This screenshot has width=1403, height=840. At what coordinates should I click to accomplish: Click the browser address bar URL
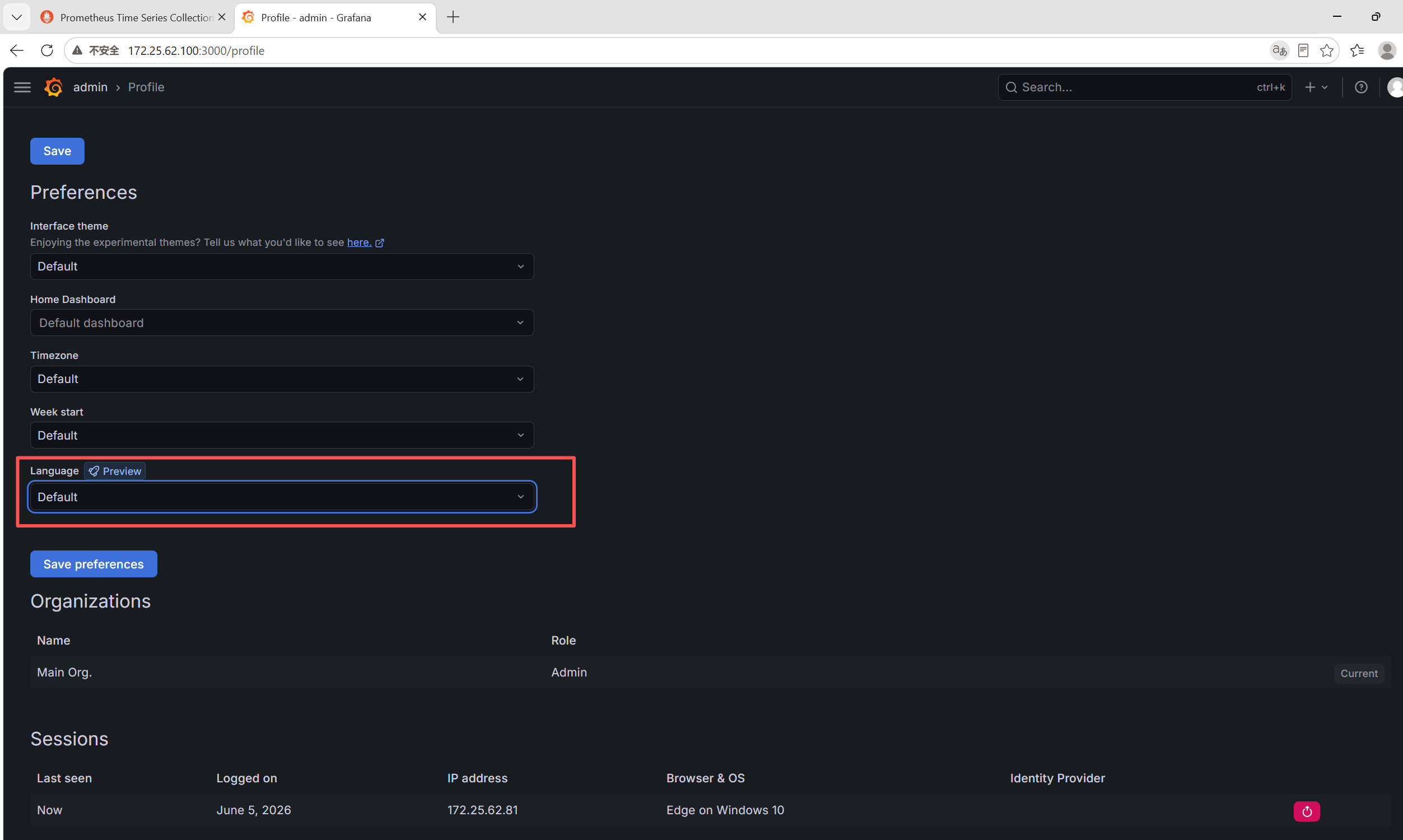pos(196,50)
